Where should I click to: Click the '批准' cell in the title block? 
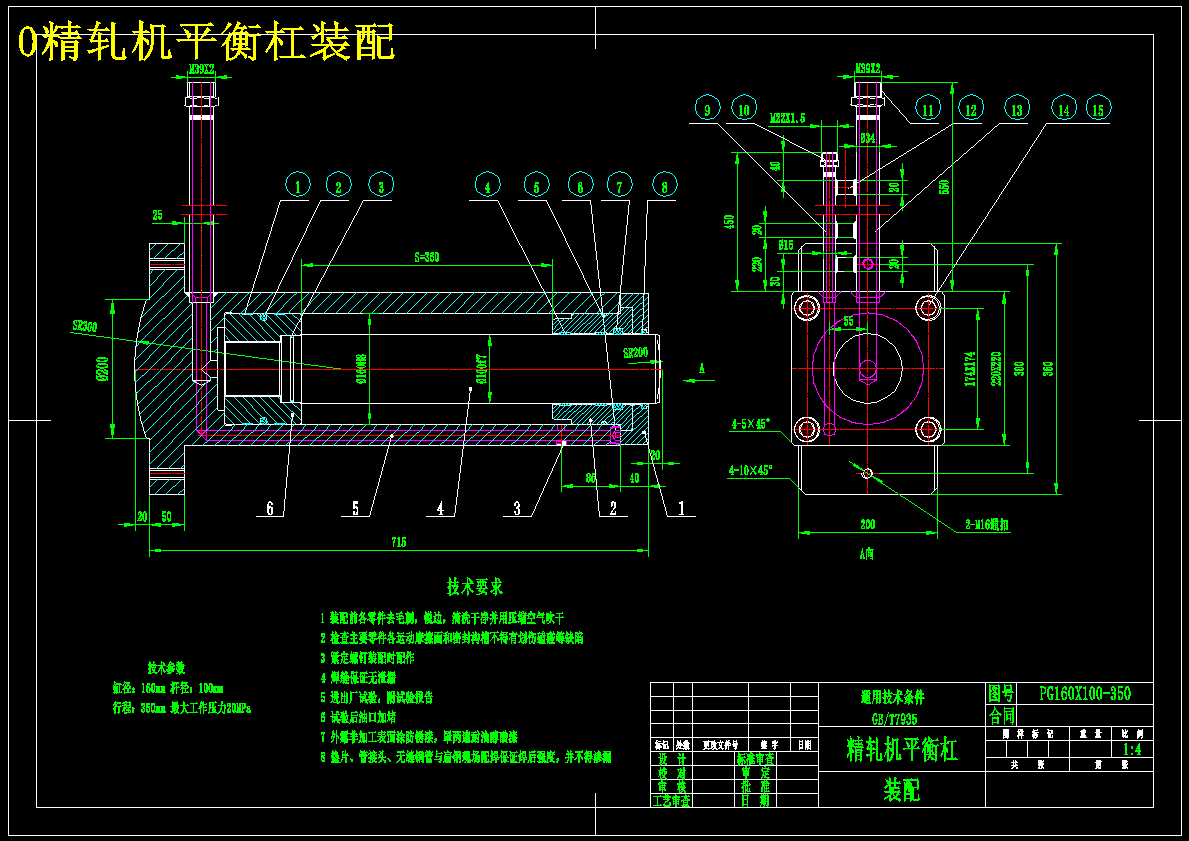[x=755, y=786]
